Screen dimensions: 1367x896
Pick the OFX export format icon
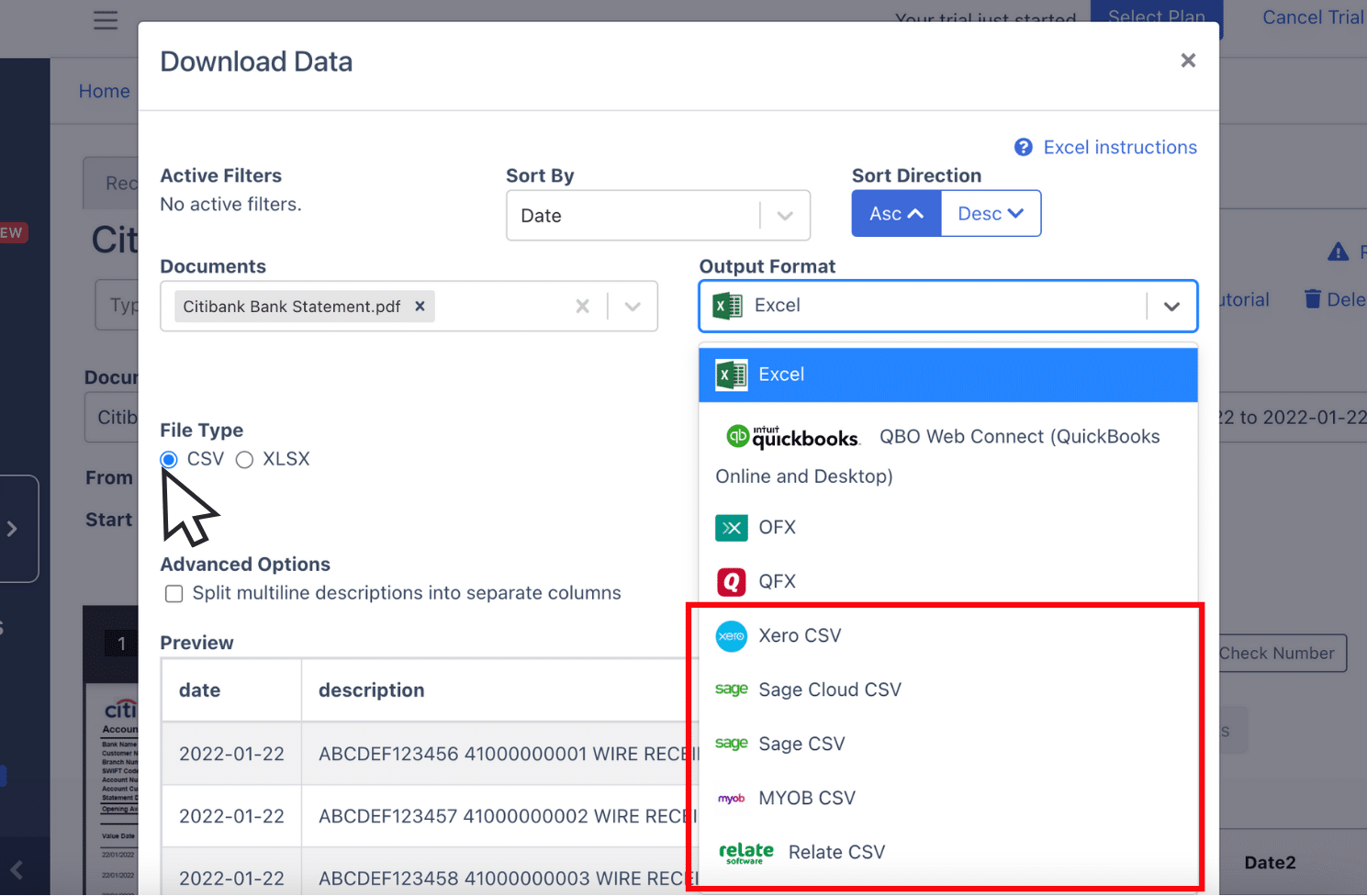(731, 528)
